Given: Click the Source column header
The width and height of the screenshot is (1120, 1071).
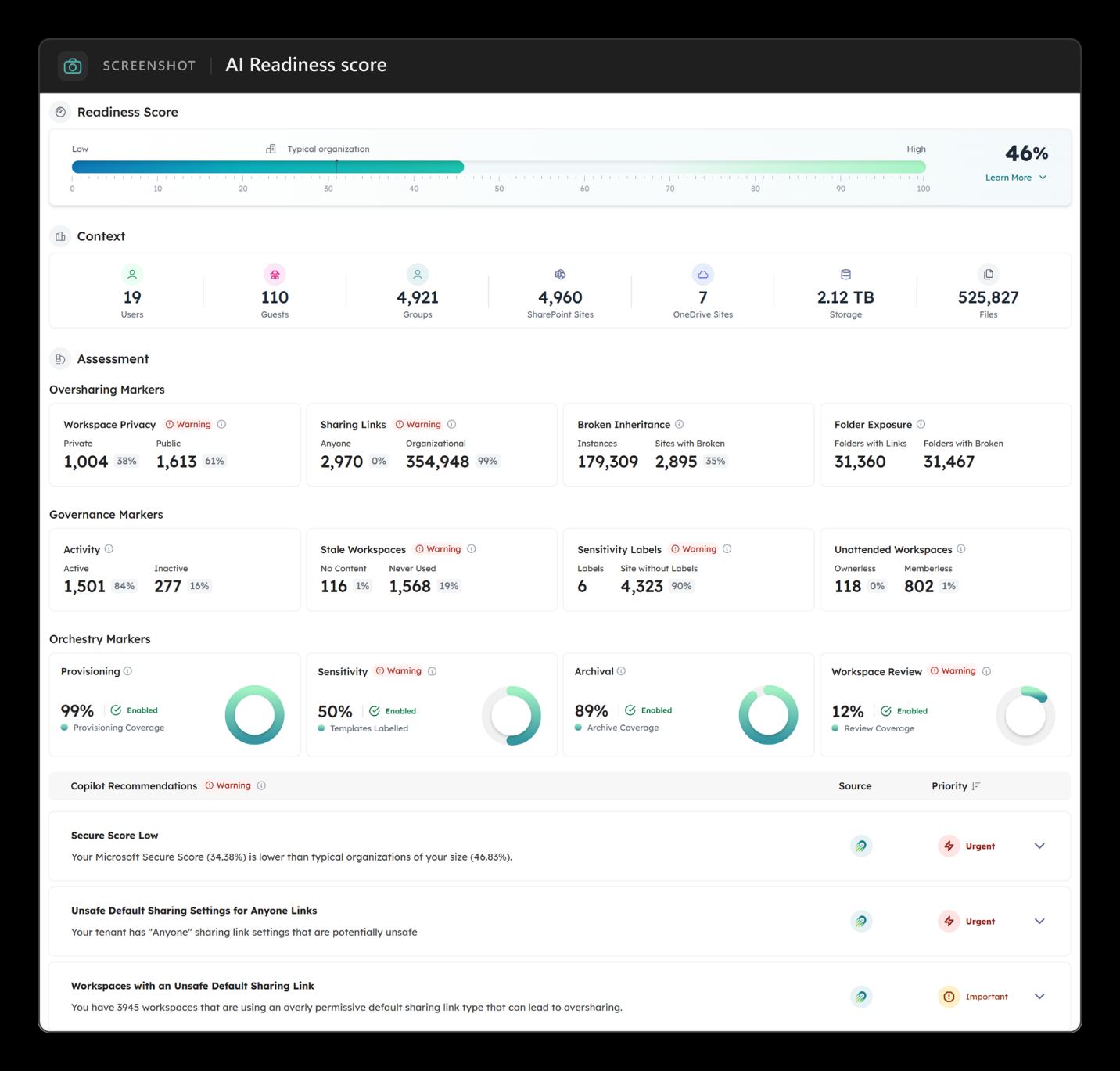Looking at the screenshot, I should pyautogui.click(x=855, y=786).
